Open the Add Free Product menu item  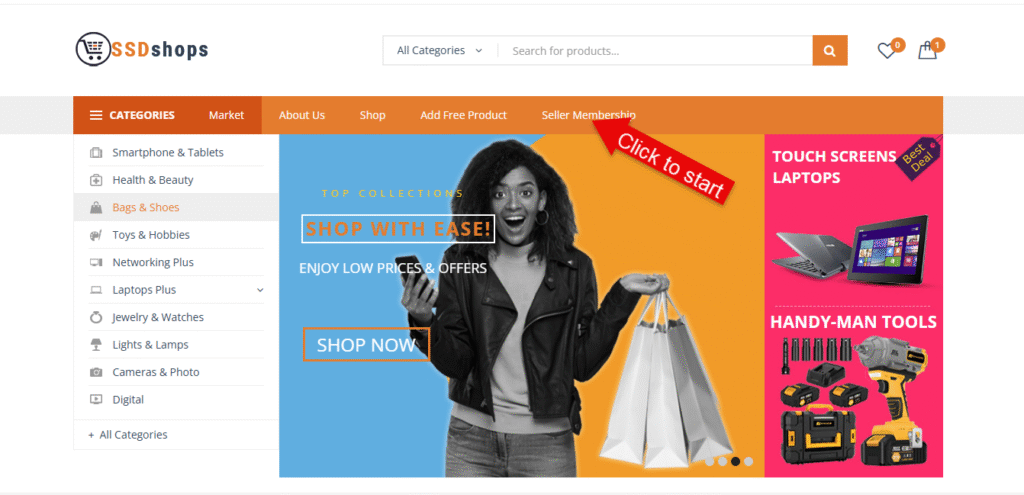click(463, 115)
